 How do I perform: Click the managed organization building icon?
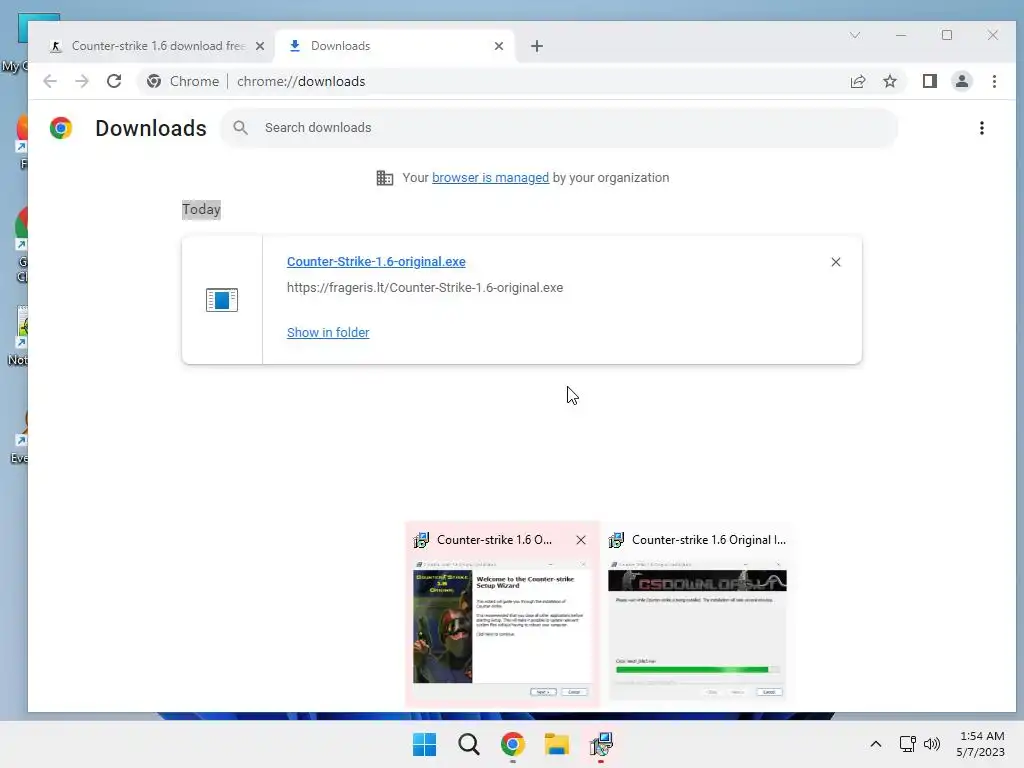[385, 178]
